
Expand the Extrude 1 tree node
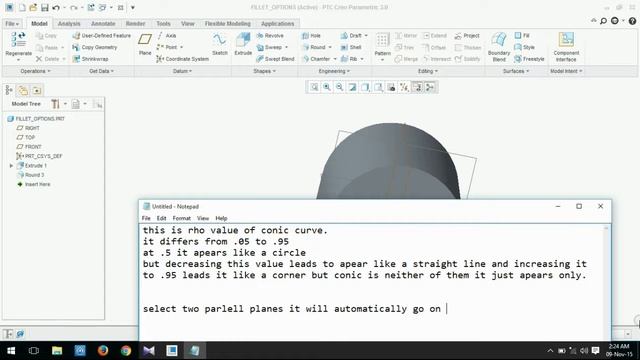pyautogui.click(x=11, y=166)
